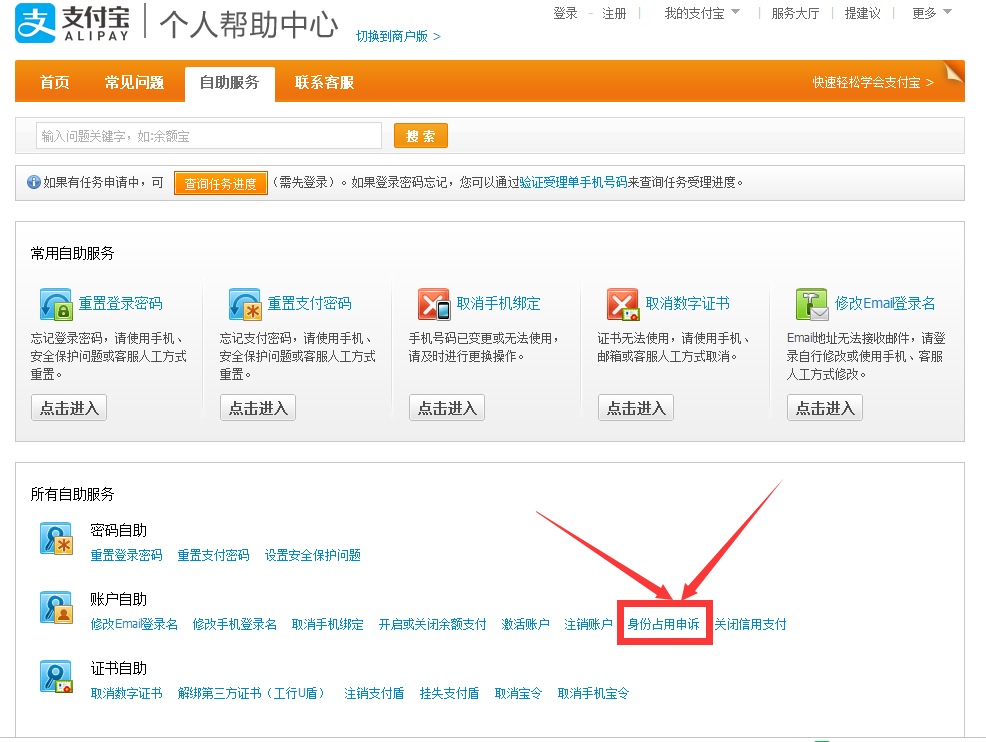The image size is (986, 742).
Task: Open the 身份占用申诉 link
Action: (x=663, y=624)
